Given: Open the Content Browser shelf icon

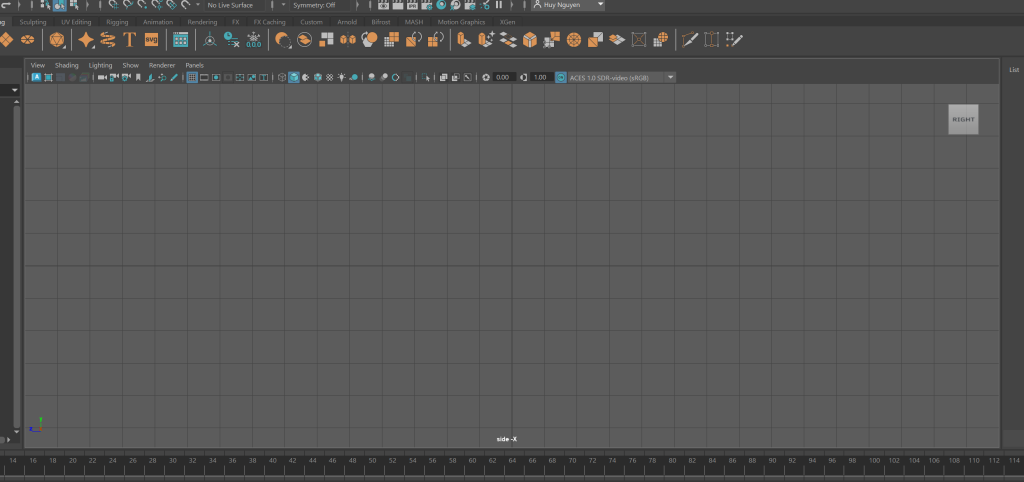Looking at the screenshot, I should point(180,40).
